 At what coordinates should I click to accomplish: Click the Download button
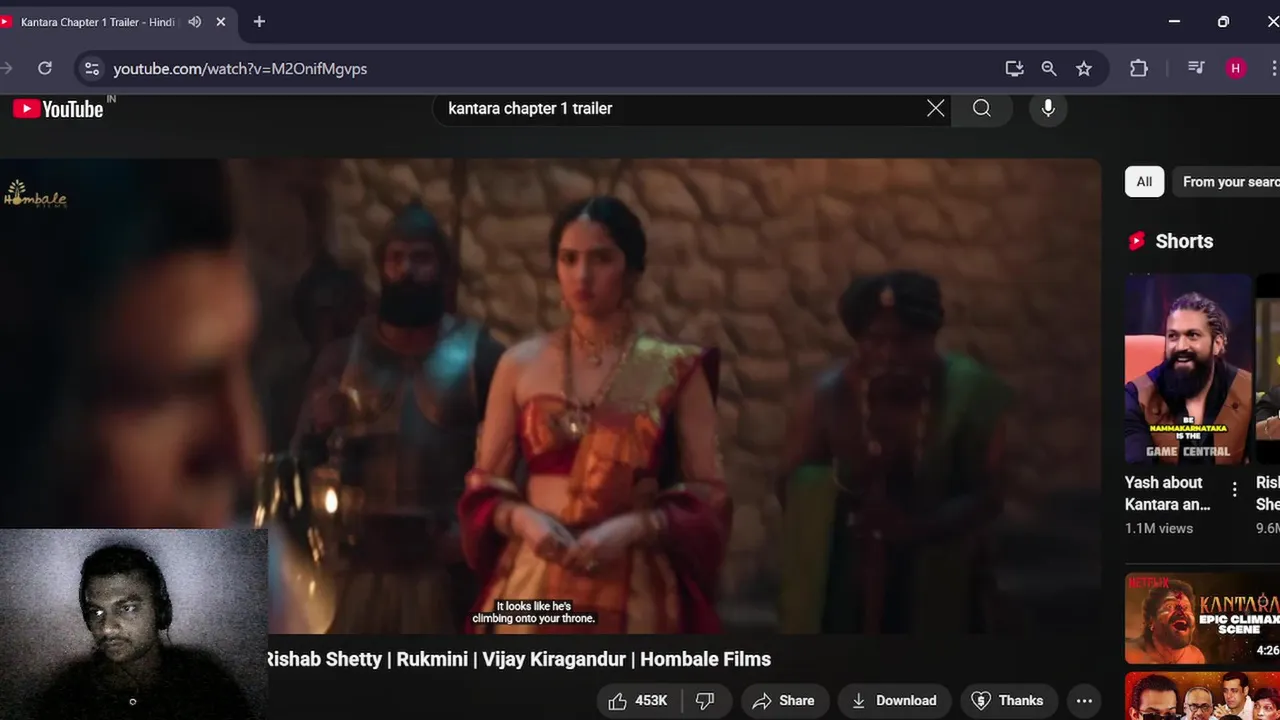pyautogui.click(x=894, y=701)
